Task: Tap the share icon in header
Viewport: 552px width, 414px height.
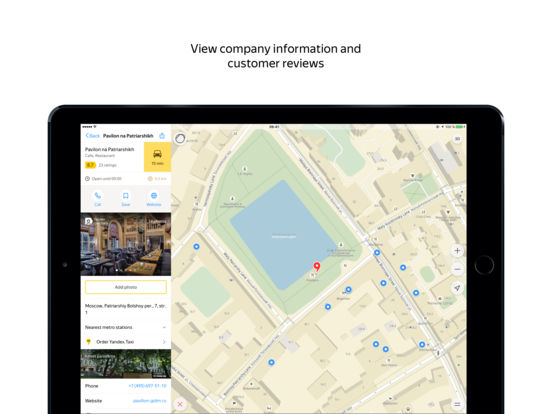Action: [162, 136]
